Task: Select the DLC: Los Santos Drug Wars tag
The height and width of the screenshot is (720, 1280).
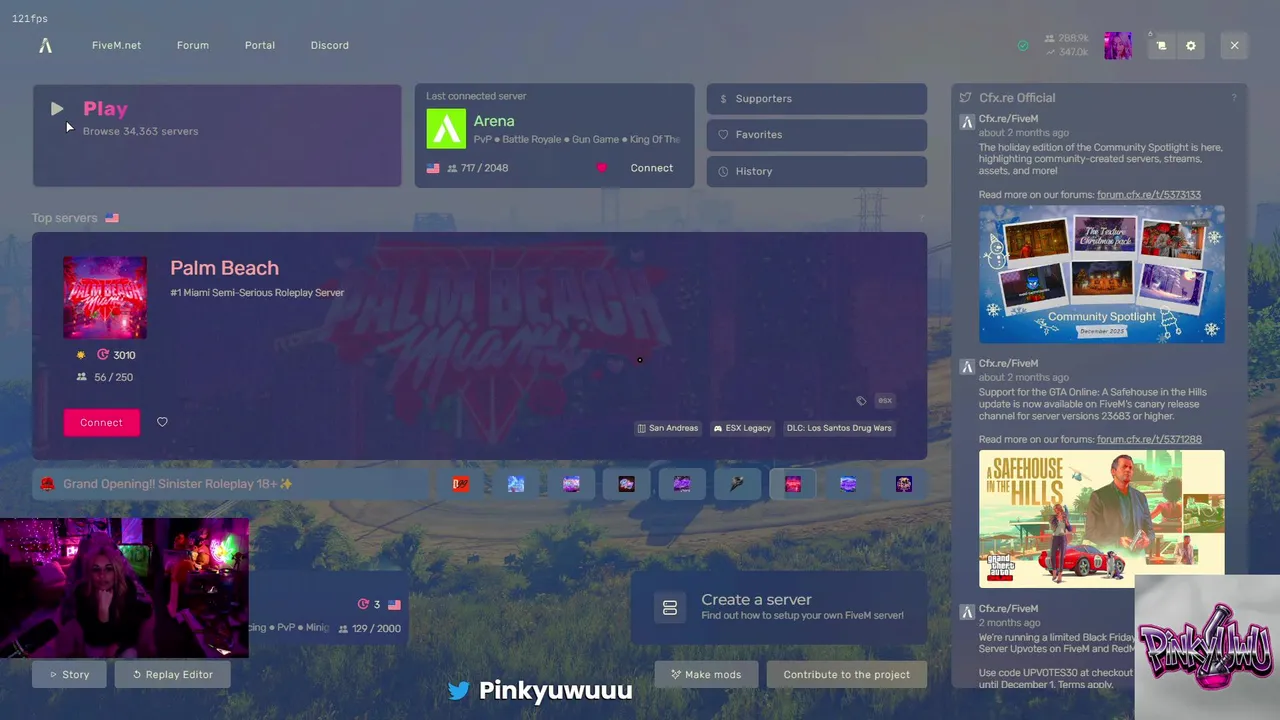Action: 839,428
